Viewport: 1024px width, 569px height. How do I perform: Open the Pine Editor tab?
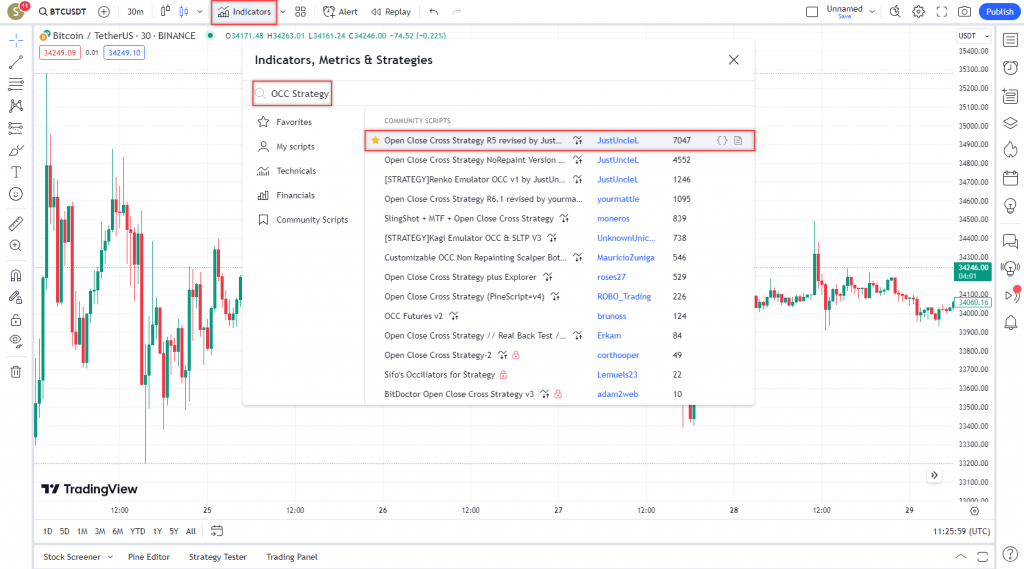[148, 557]
